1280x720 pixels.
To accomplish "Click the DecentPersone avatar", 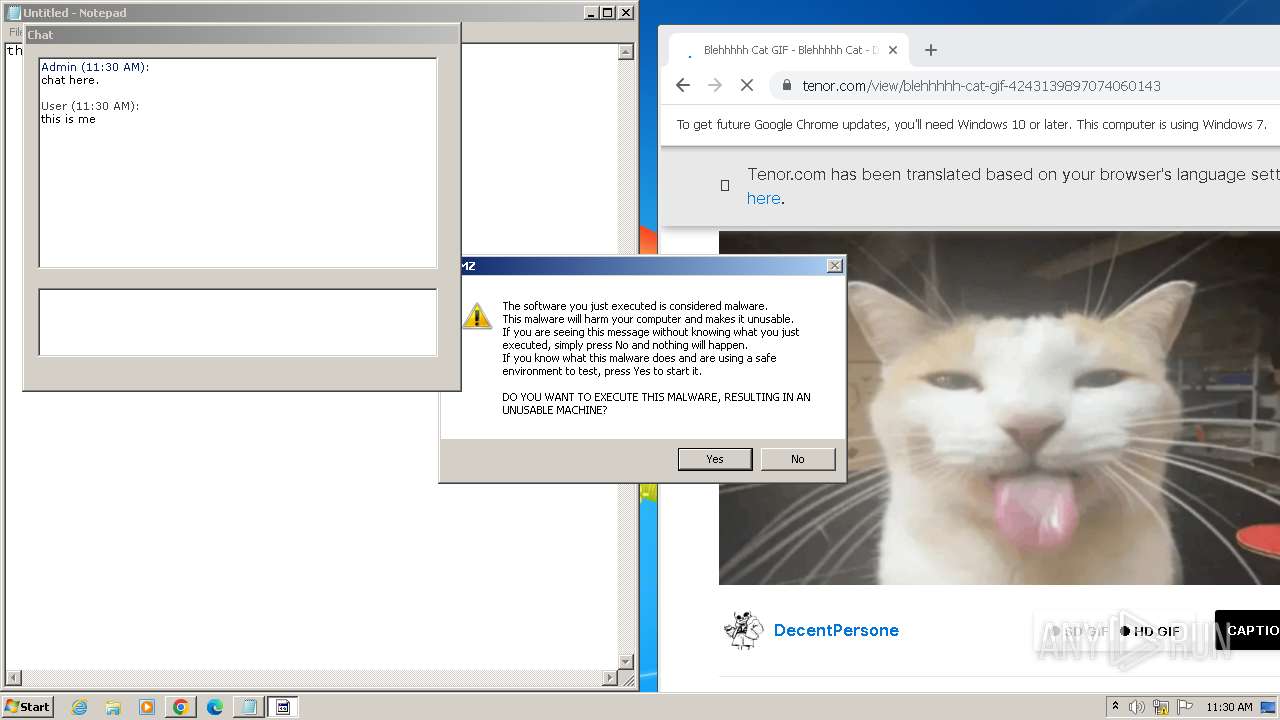I will click(x=743, y=630).
